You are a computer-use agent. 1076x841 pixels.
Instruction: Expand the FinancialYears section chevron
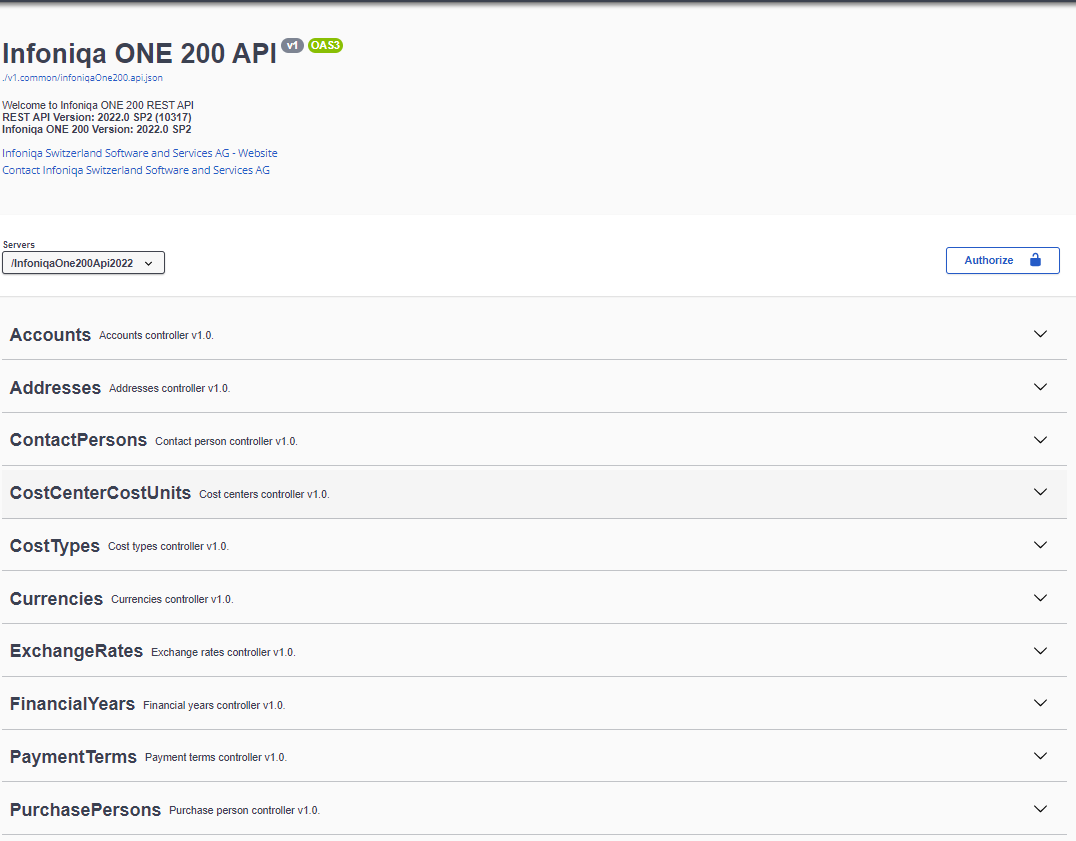(1040, 703)
